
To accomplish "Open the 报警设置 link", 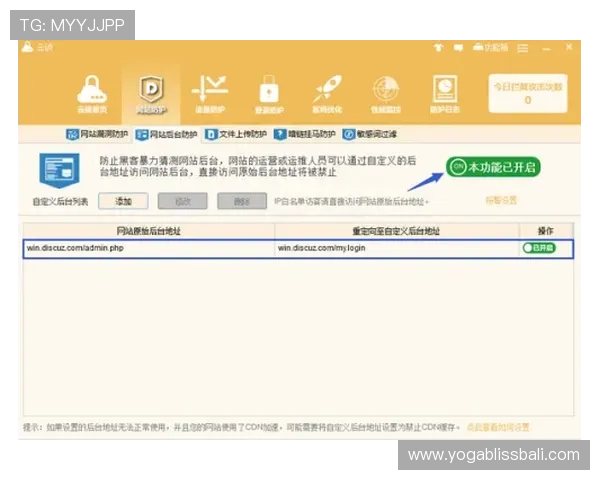I will 501,200.
